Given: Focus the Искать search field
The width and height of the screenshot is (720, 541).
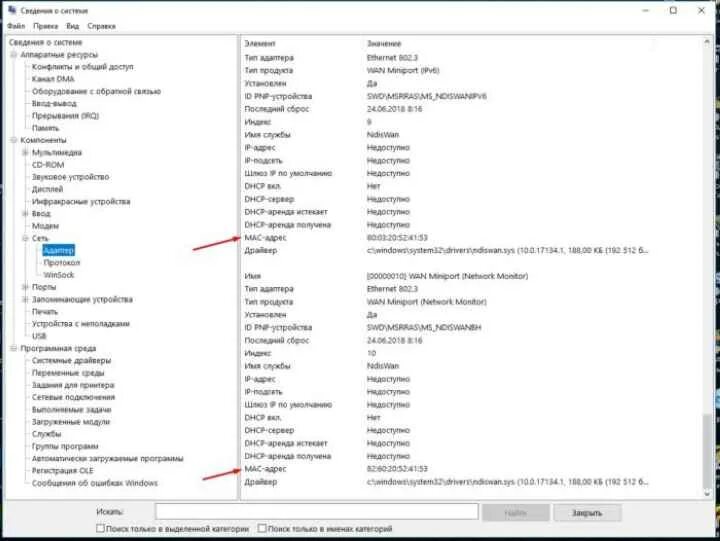Looking at the screenshot, I should pyautogui.click(x=317, y=512).
